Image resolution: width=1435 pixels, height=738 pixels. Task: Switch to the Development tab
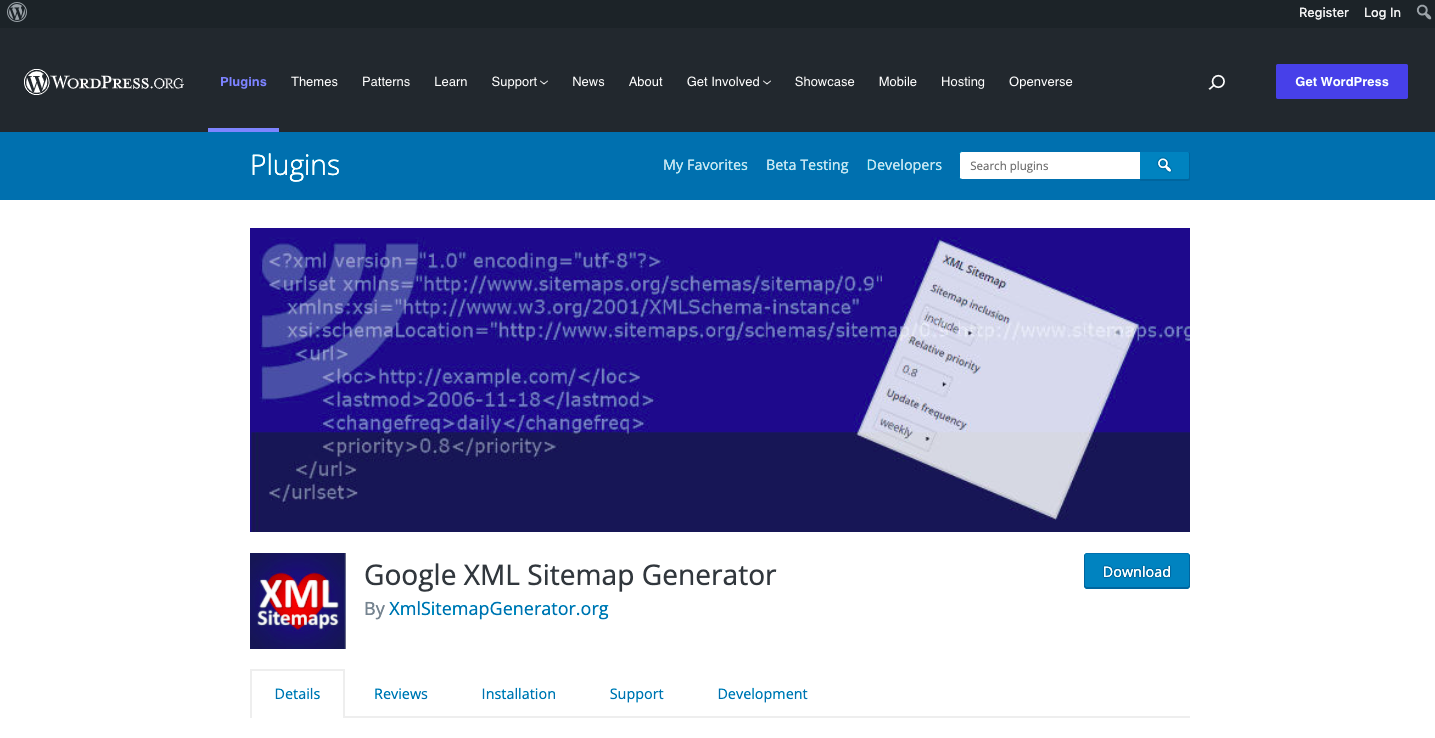point(762,693)
